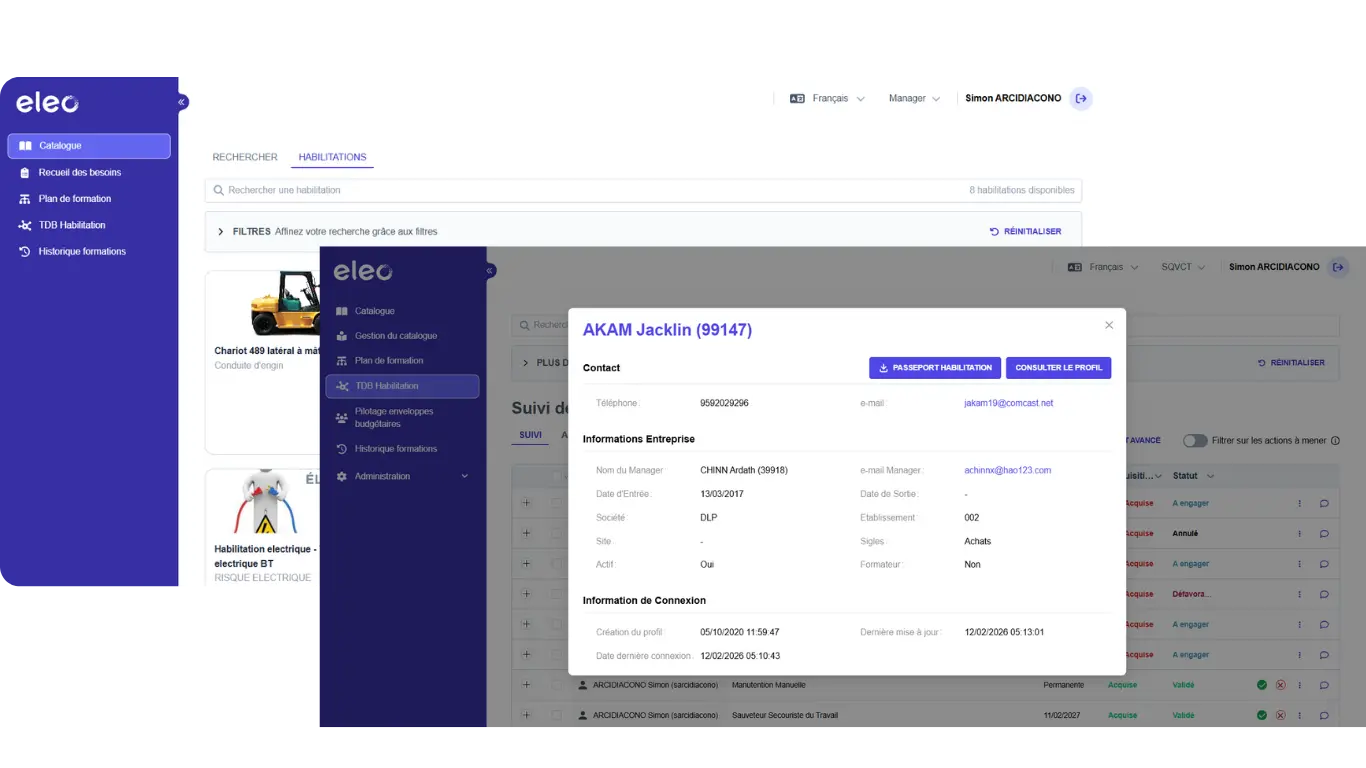Open the Français language dropdown in the back window

pyautogui.click(x=838, y=99)
